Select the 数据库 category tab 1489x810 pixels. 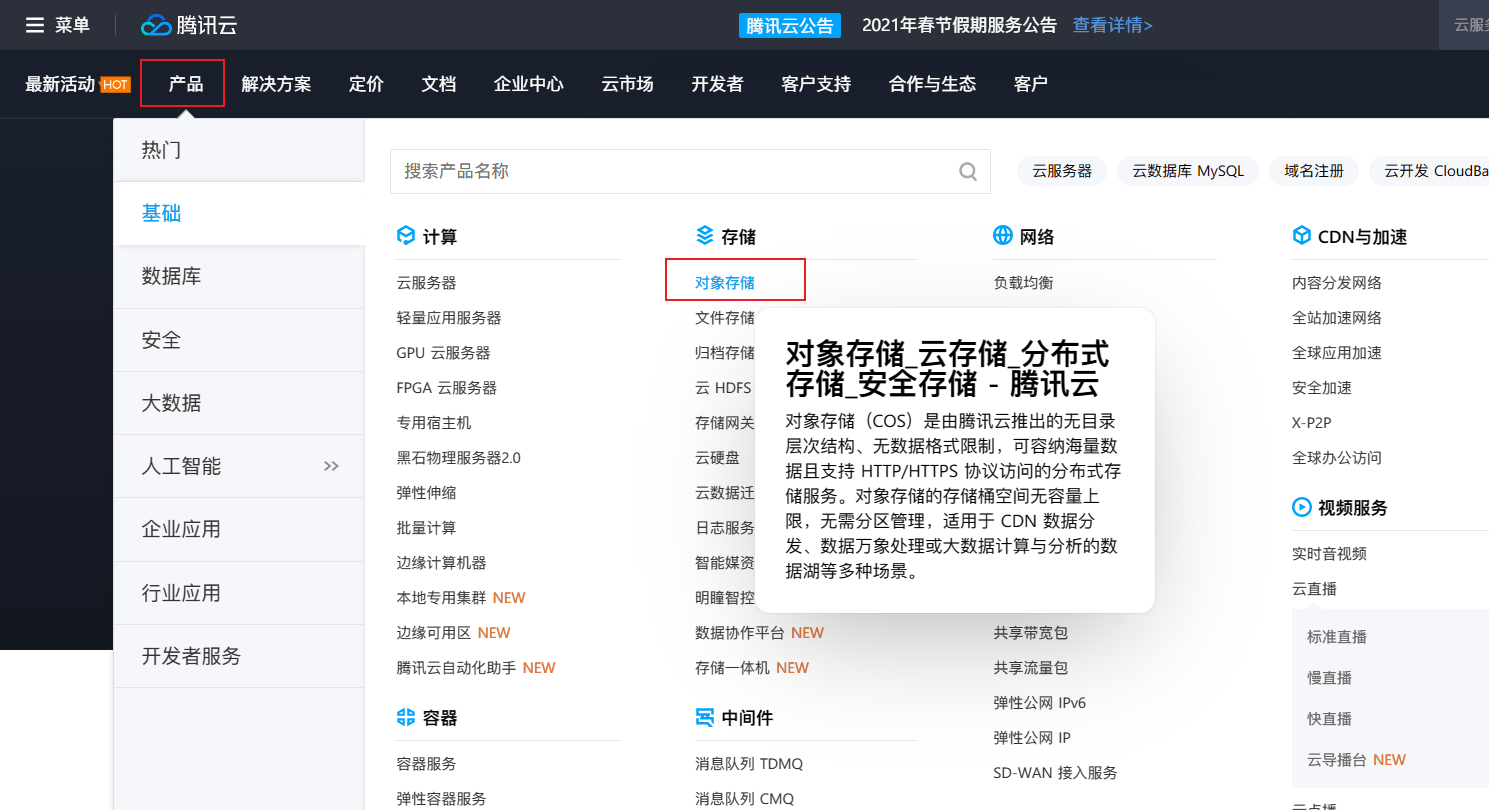239,276
